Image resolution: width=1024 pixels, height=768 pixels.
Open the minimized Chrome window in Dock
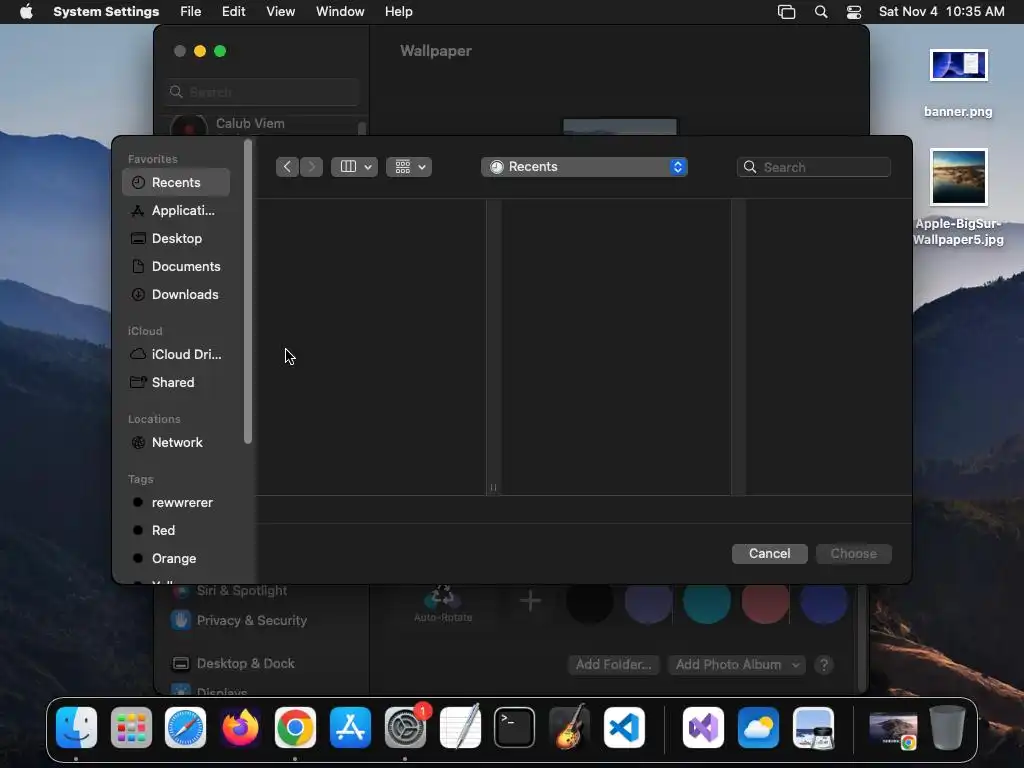click(x=893, y=730)
